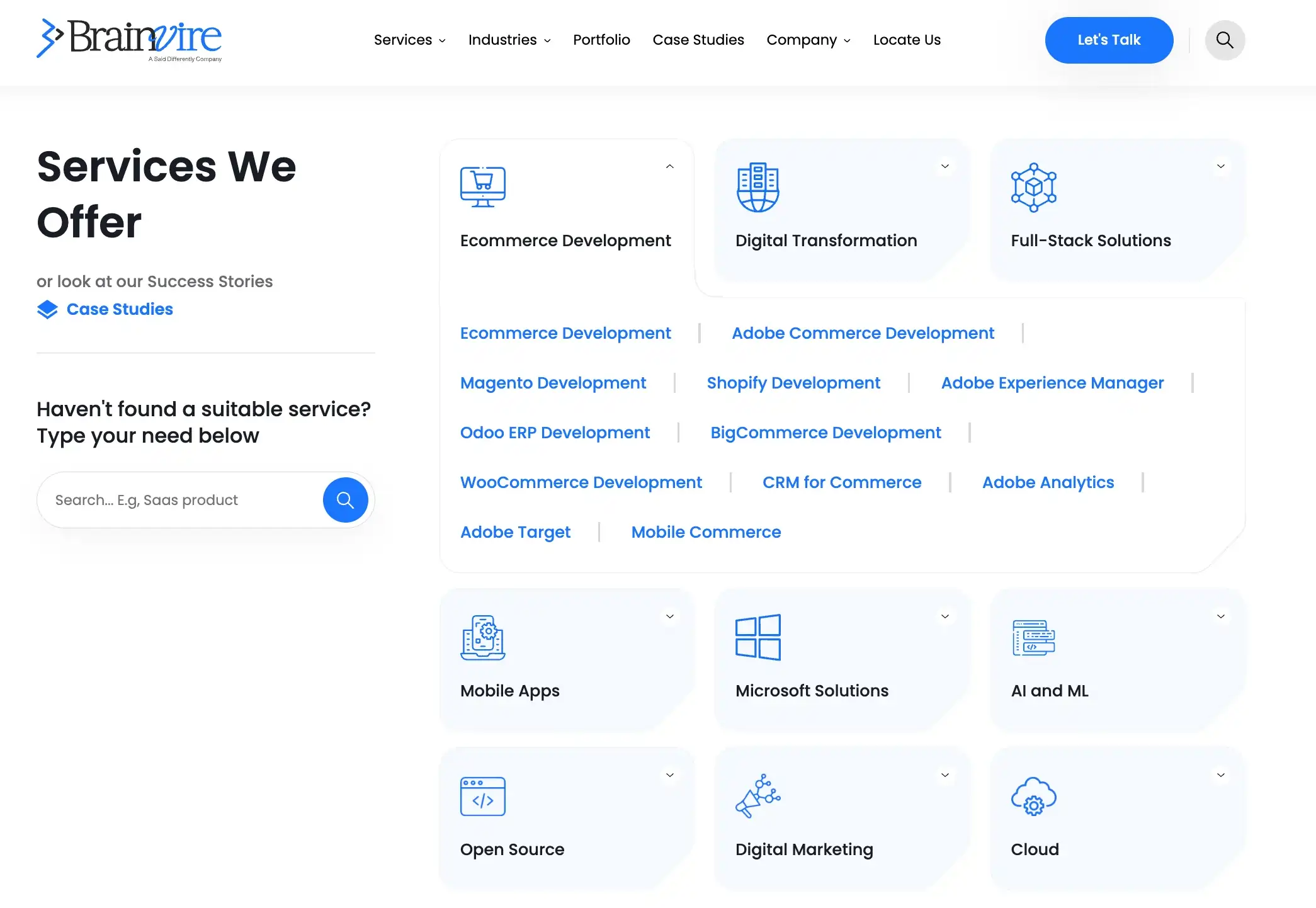The height and width of the screenshot is (908, 1316).
Task: Open the Company navigation menu
Action: tap(808, 40)
